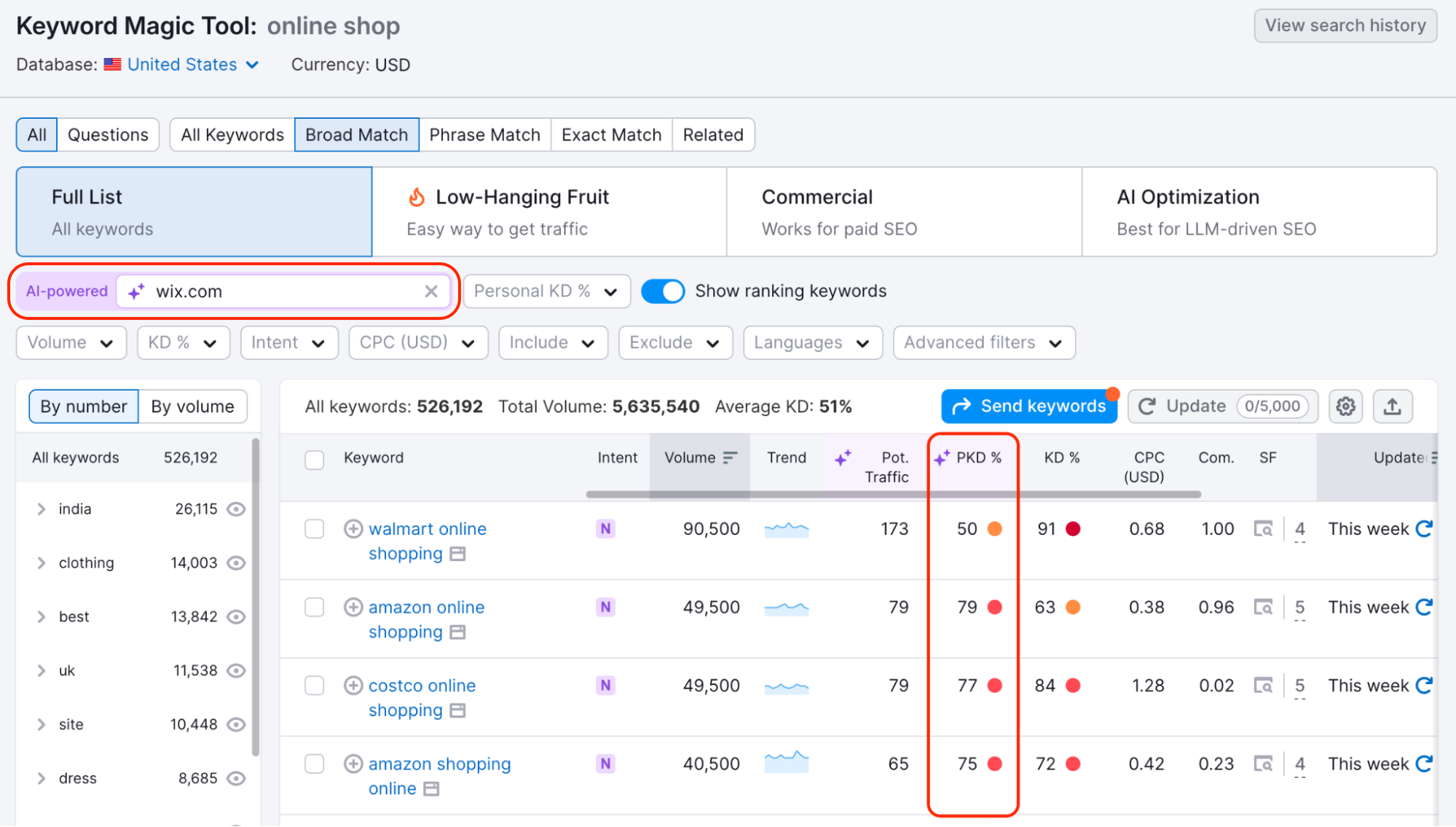This screenshot has height=827, width=1456.
Task: Hide the india group via its eye icon
Action: click(x=236, y=509)
